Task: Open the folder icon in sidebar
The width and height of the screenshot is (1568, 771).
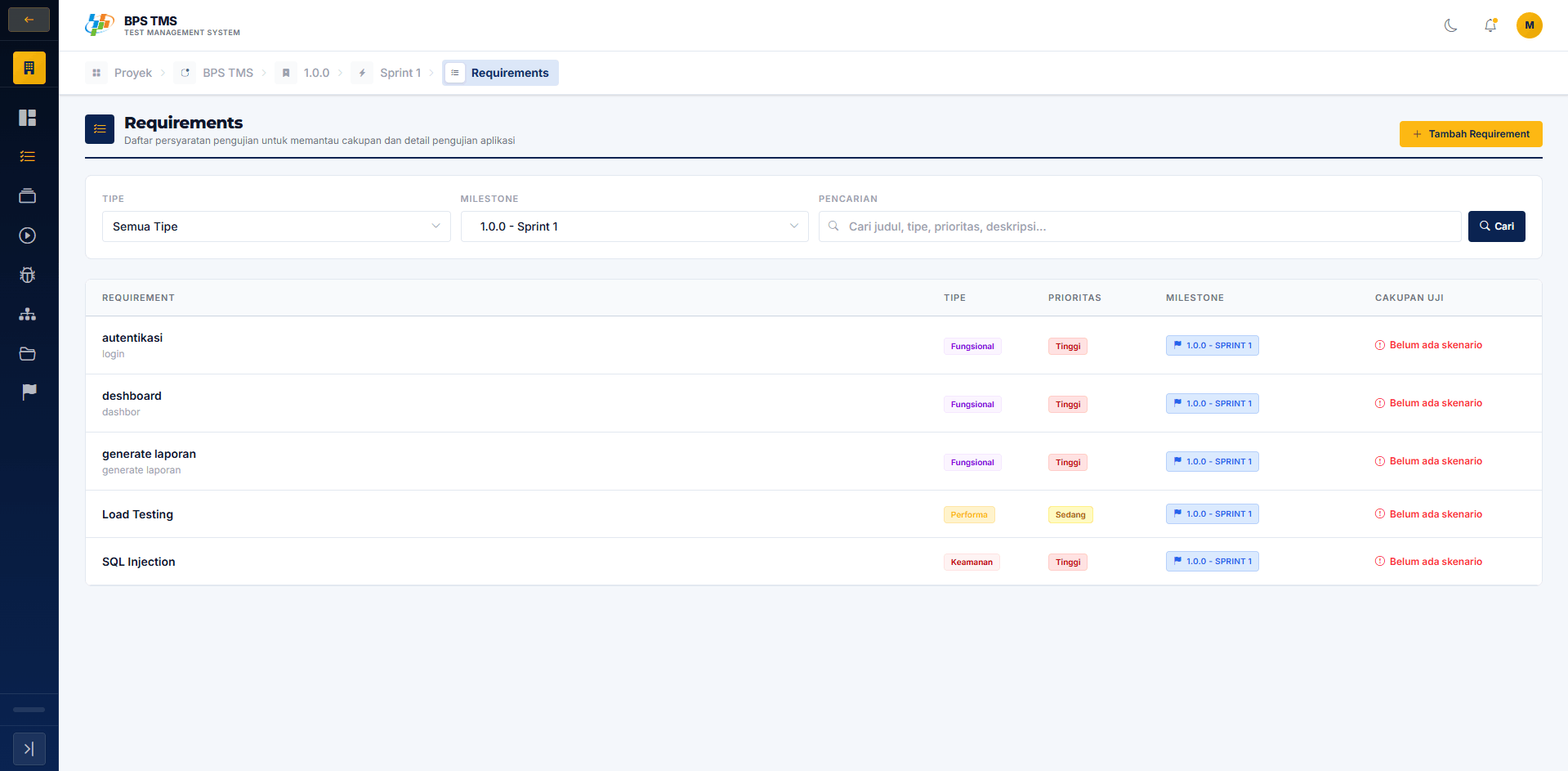Action: click(28, 353)
